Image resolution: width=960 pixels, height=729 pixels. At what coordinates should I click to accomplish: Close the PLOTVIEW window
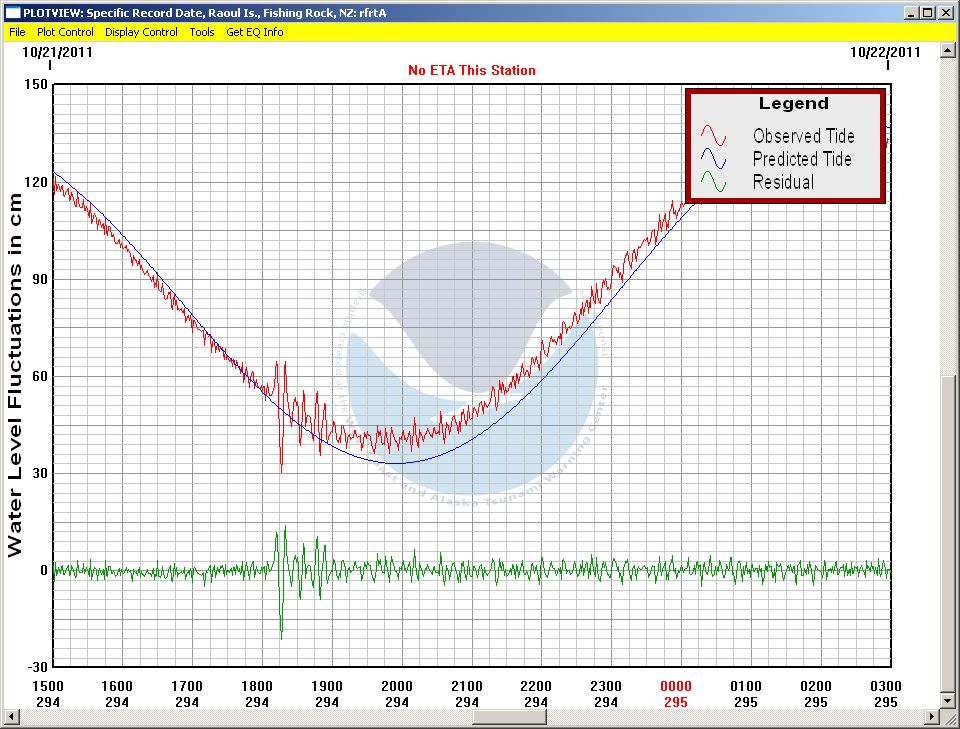[x=946, y=12]
